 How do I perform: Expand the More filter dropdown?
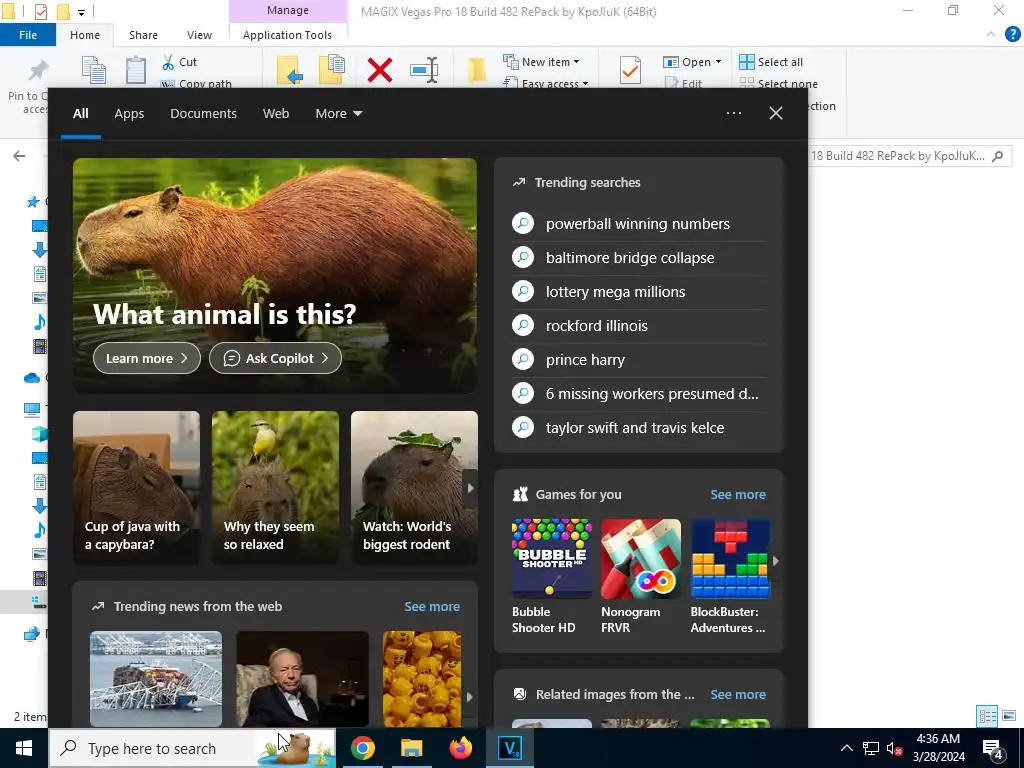[x=338, y=113]
